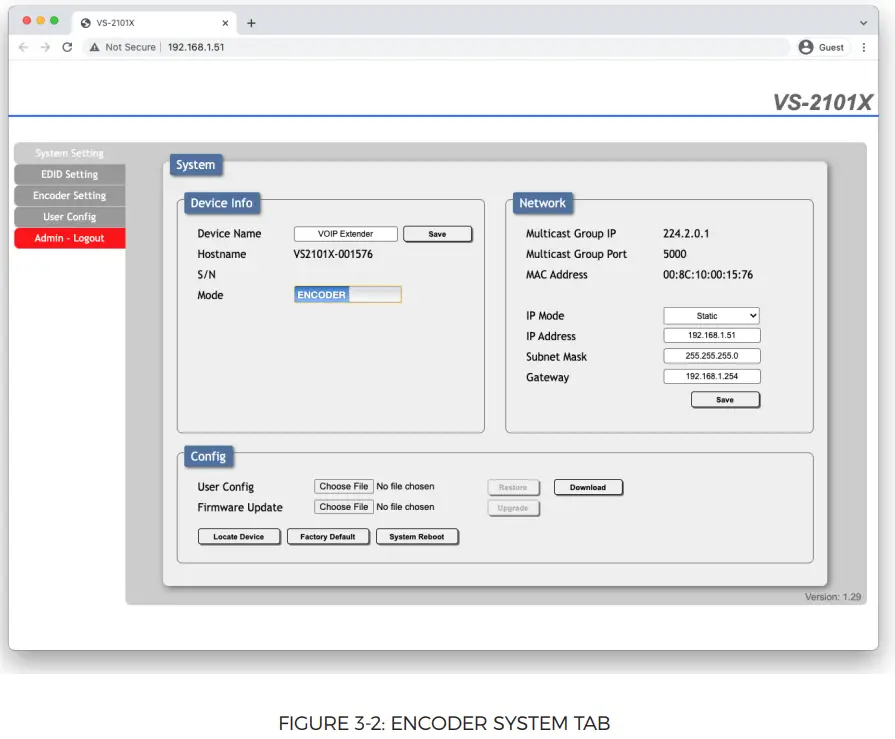The width and height of the screenshot is (895, 739).
Task: Click hostname text VS2101X-001576
Action: (x=333, y=254)
